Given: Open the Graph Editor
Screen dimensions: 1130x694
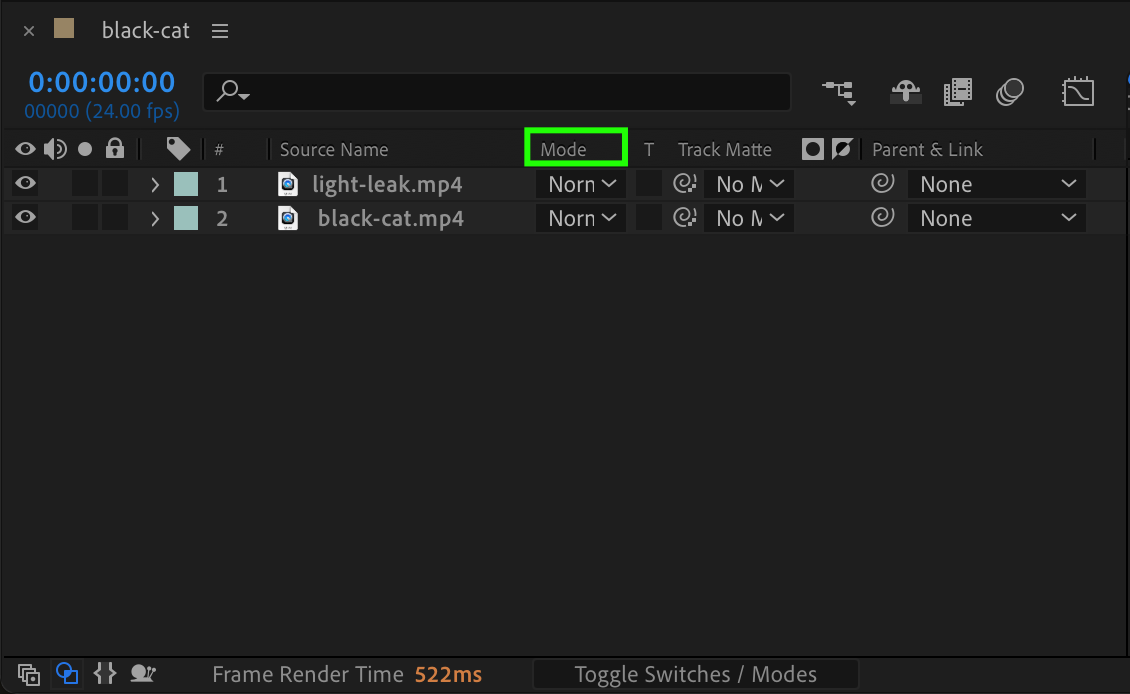Looking at the screenshot, I should click(1077, 92).
